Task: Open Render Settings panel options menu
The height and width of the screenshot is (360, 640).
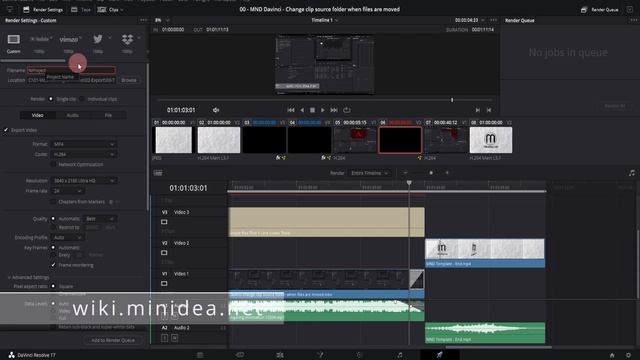Action: 143,20
